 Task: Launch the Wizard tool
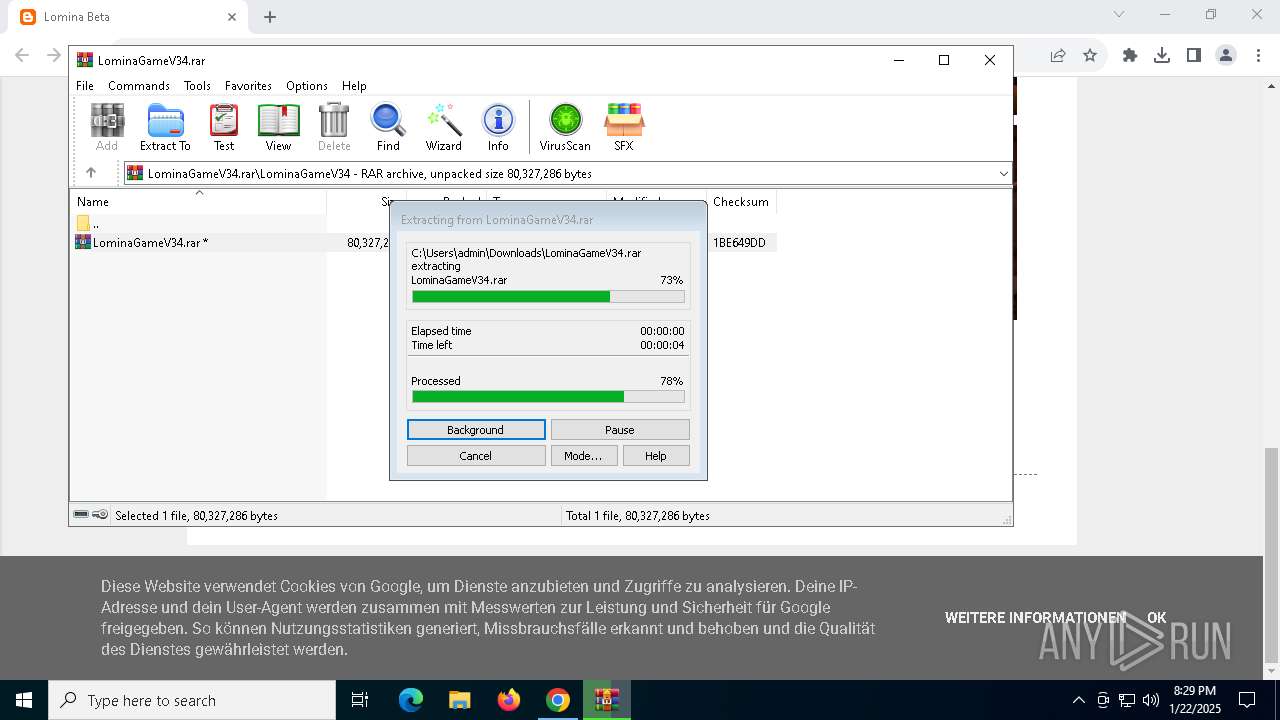click(x=443, y=127)
